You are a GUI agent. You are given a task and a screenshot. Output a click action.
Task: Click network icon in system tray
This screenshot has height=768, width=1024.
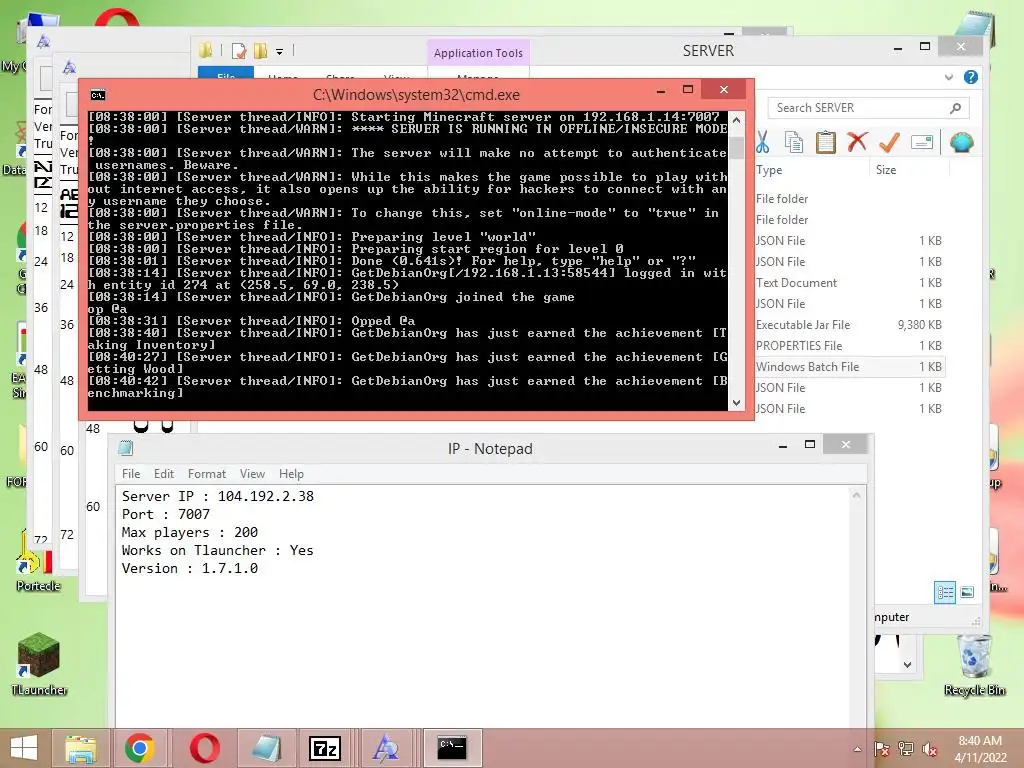[x=906, y=749]
